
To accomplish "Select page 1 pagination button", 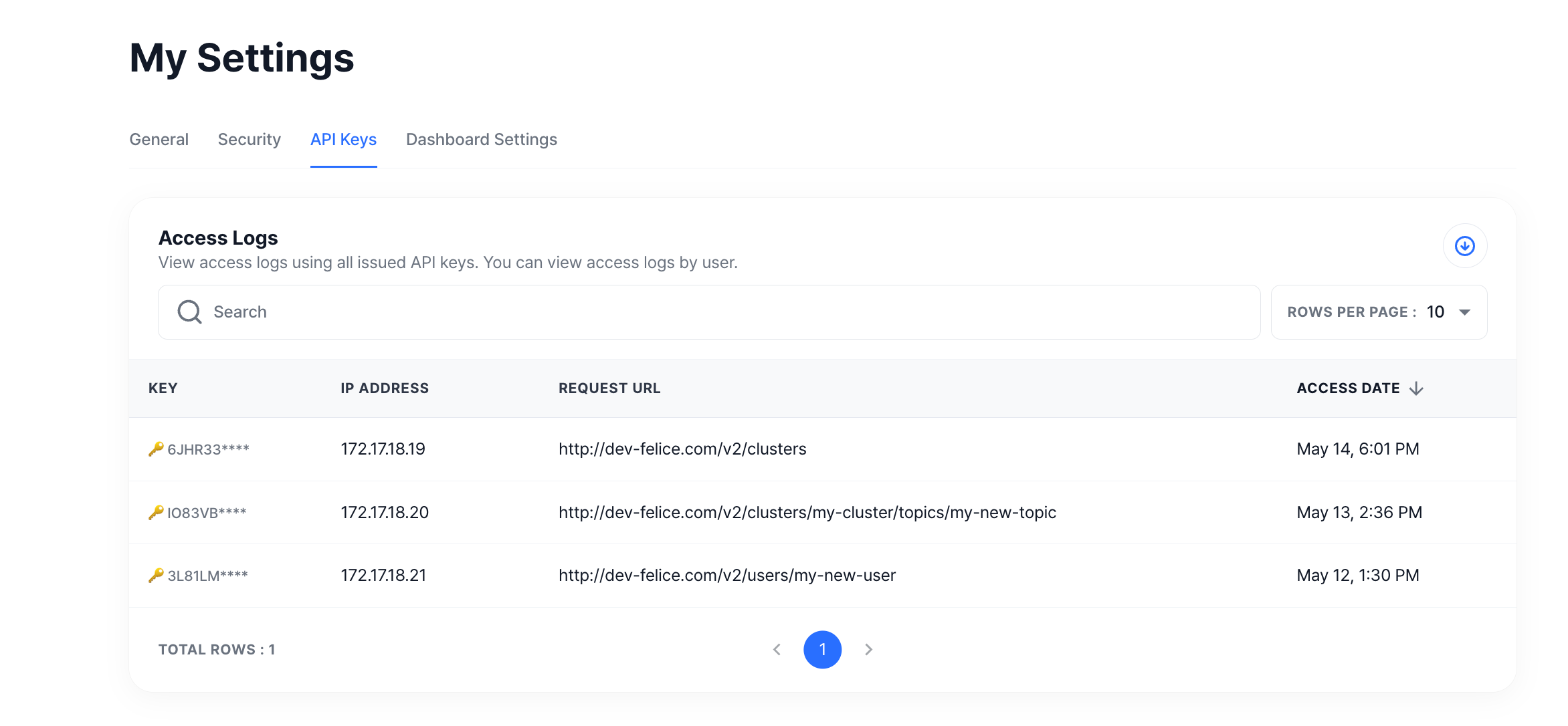I will click(x=822, y=649).
